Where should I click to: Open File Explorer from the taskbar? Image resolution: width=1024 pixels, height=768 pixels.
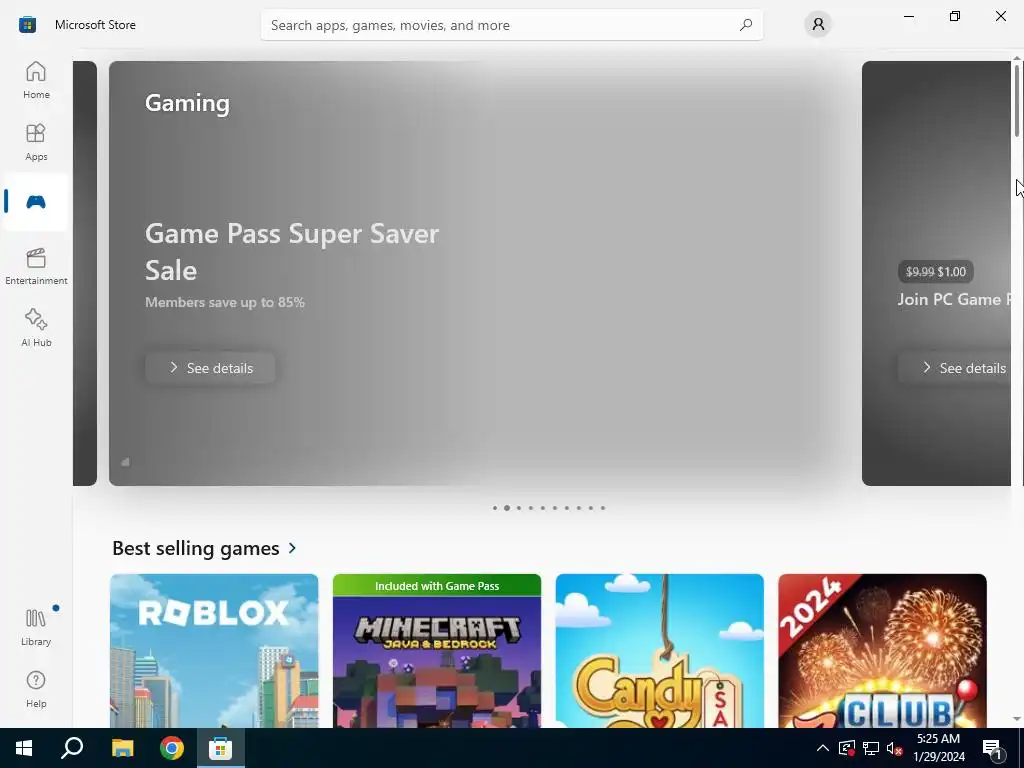122,748
